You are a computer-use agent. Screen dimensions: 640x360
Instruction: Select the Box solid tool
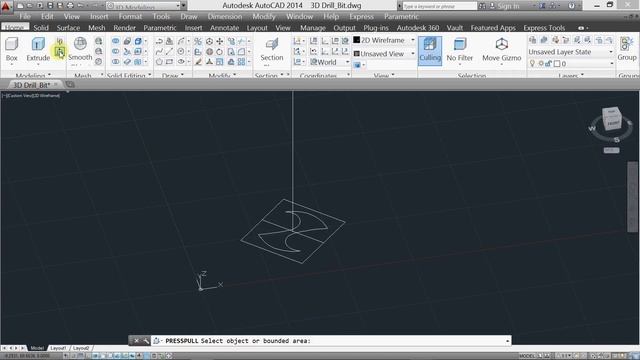tap(12, 49)
